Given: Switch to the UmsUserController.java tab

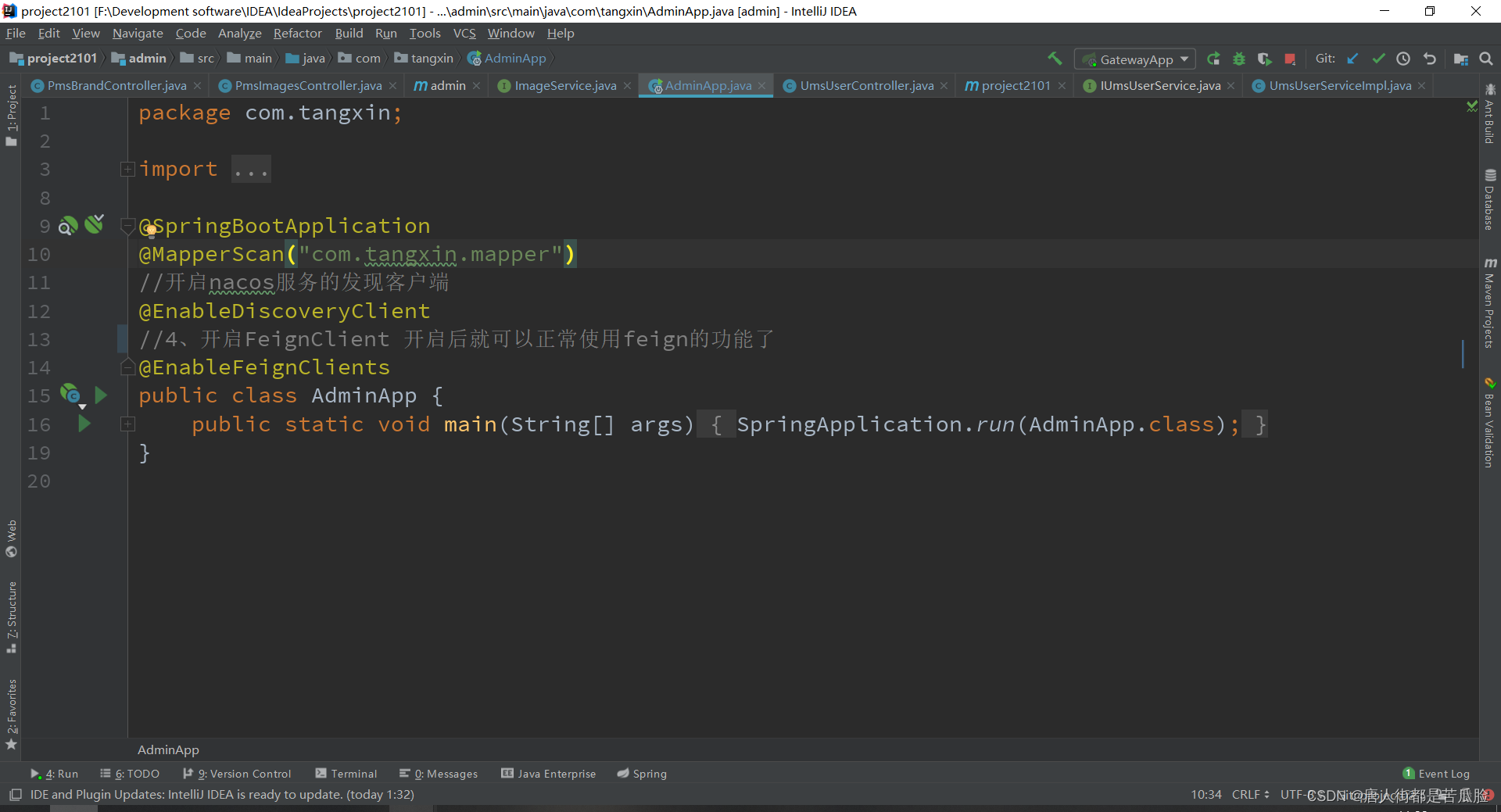Looking at the screenshot, I should [866, 86].
